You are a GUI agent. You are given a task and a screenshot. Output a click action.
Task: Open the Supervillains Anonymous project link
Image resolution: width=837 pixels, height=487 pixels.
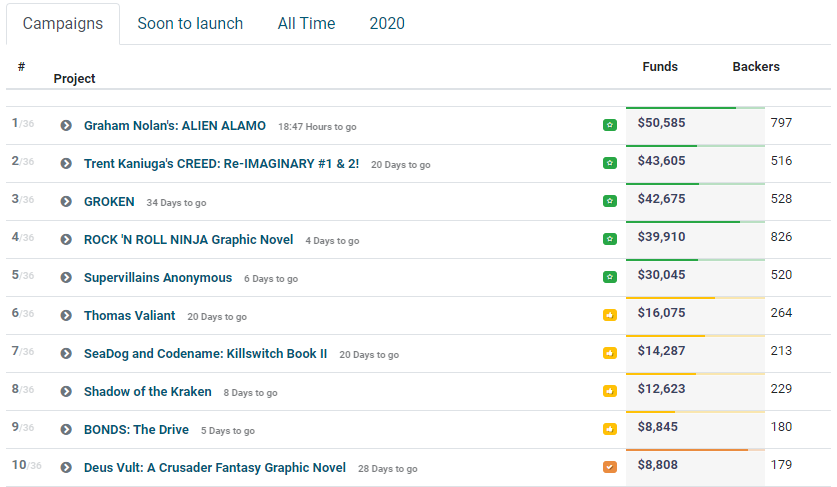pos(158,278)
